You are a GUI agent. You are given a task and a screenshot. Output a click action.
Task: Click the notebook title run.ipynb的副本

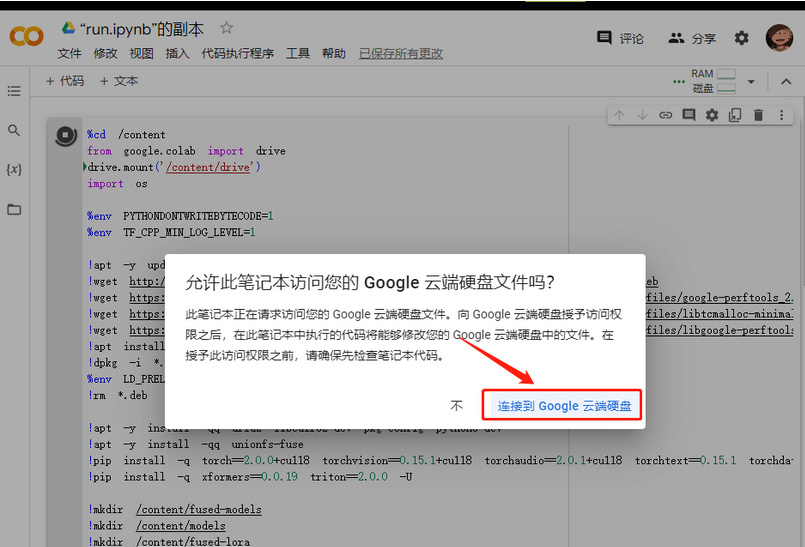pos(142,29)
